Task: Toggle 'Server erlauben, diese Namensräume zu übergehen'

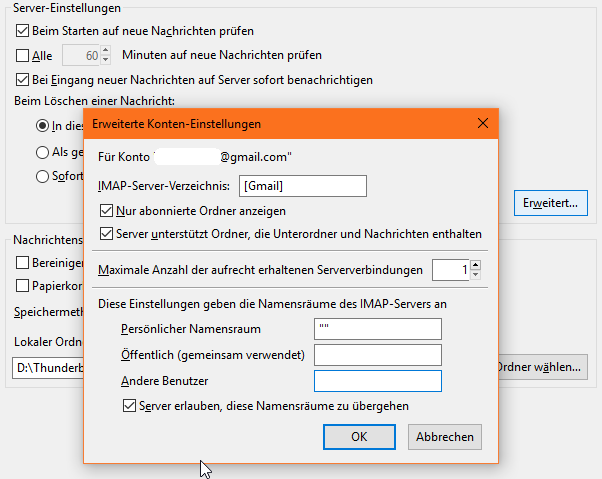Action: (x=129, y=406)
